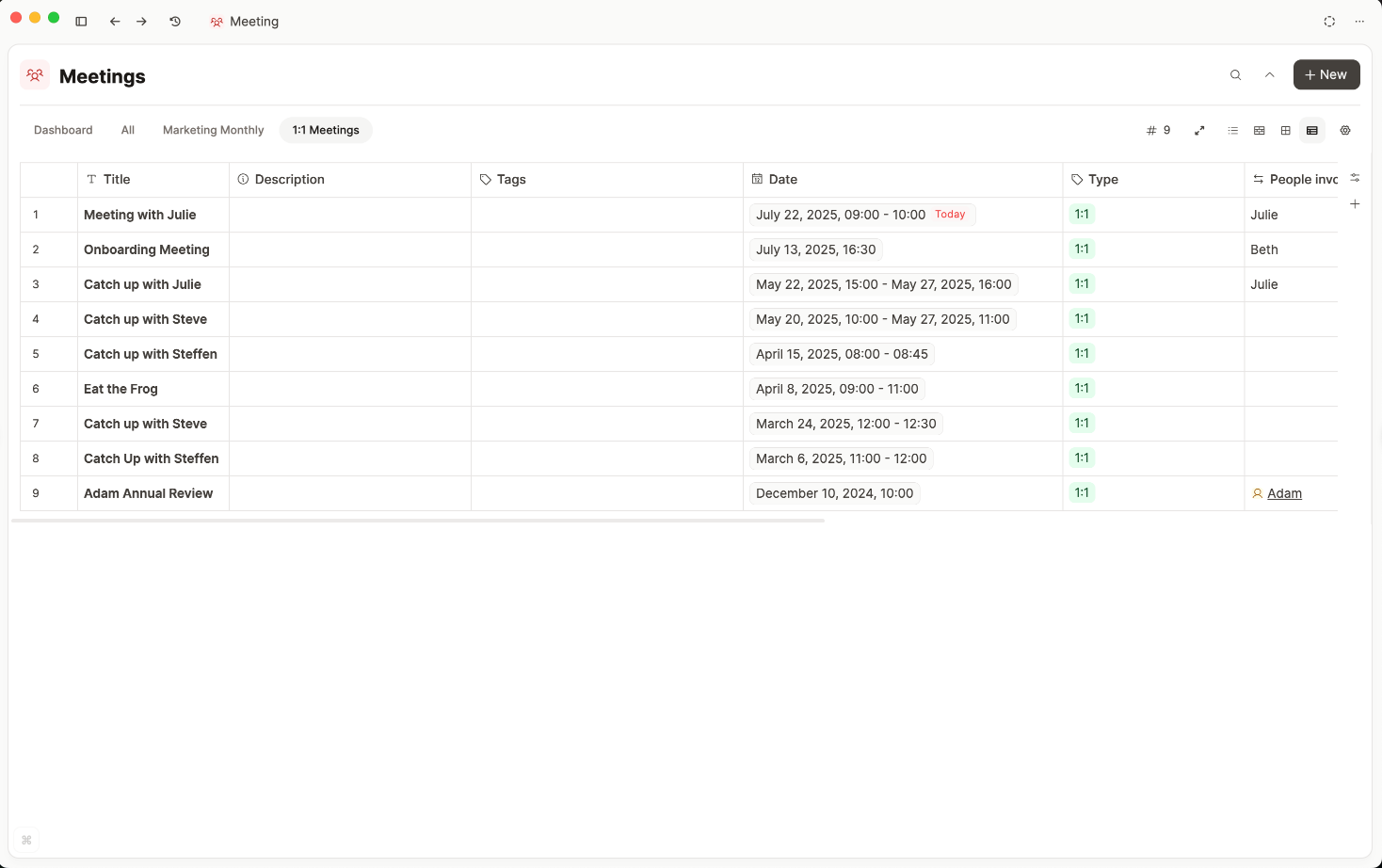Screen dimensions: 1382x868
Task: Create a meeting with the New button
Action: (x=1326, y=74)
